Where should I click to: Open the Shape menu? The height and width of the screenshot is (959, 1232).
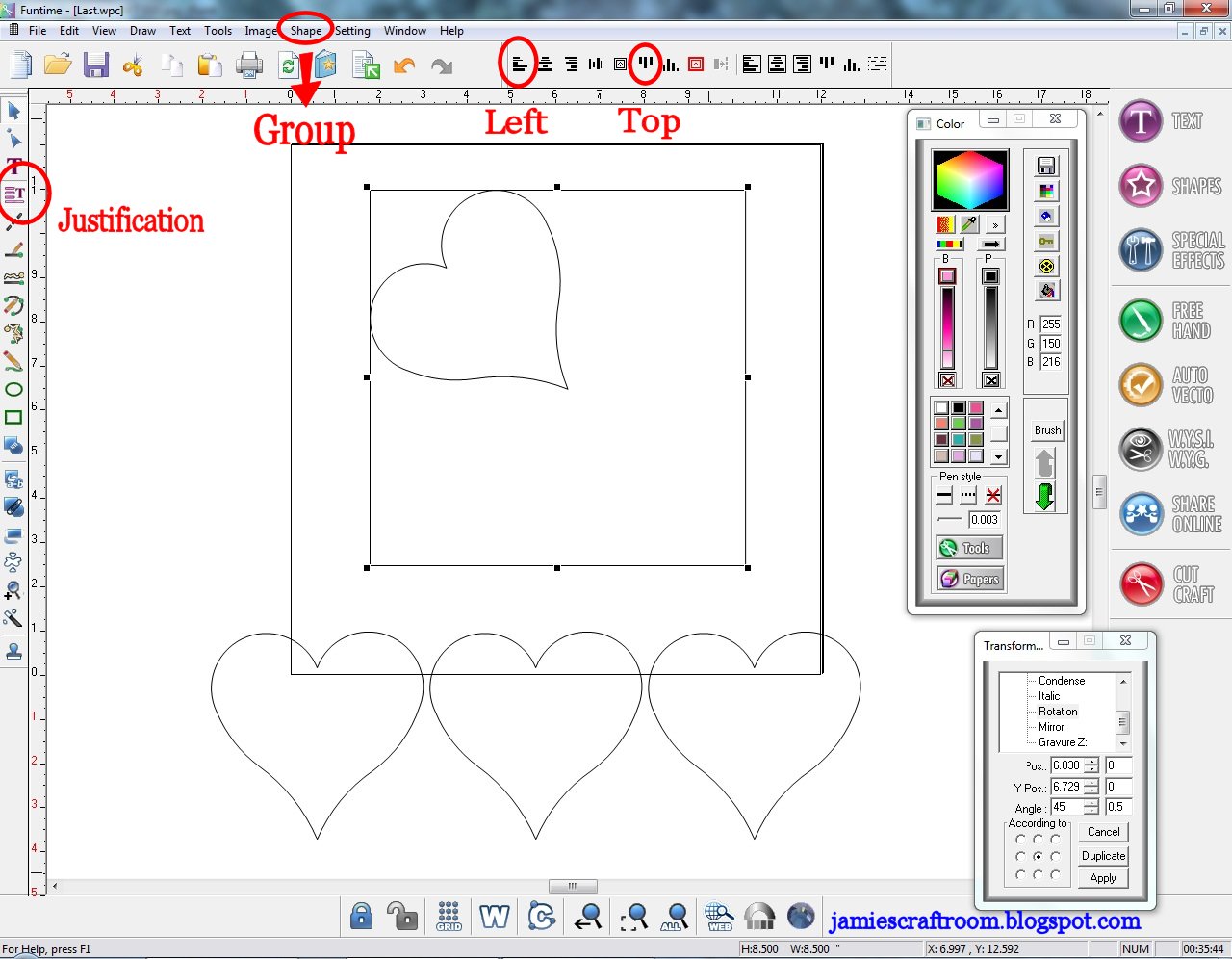[305, 30]
